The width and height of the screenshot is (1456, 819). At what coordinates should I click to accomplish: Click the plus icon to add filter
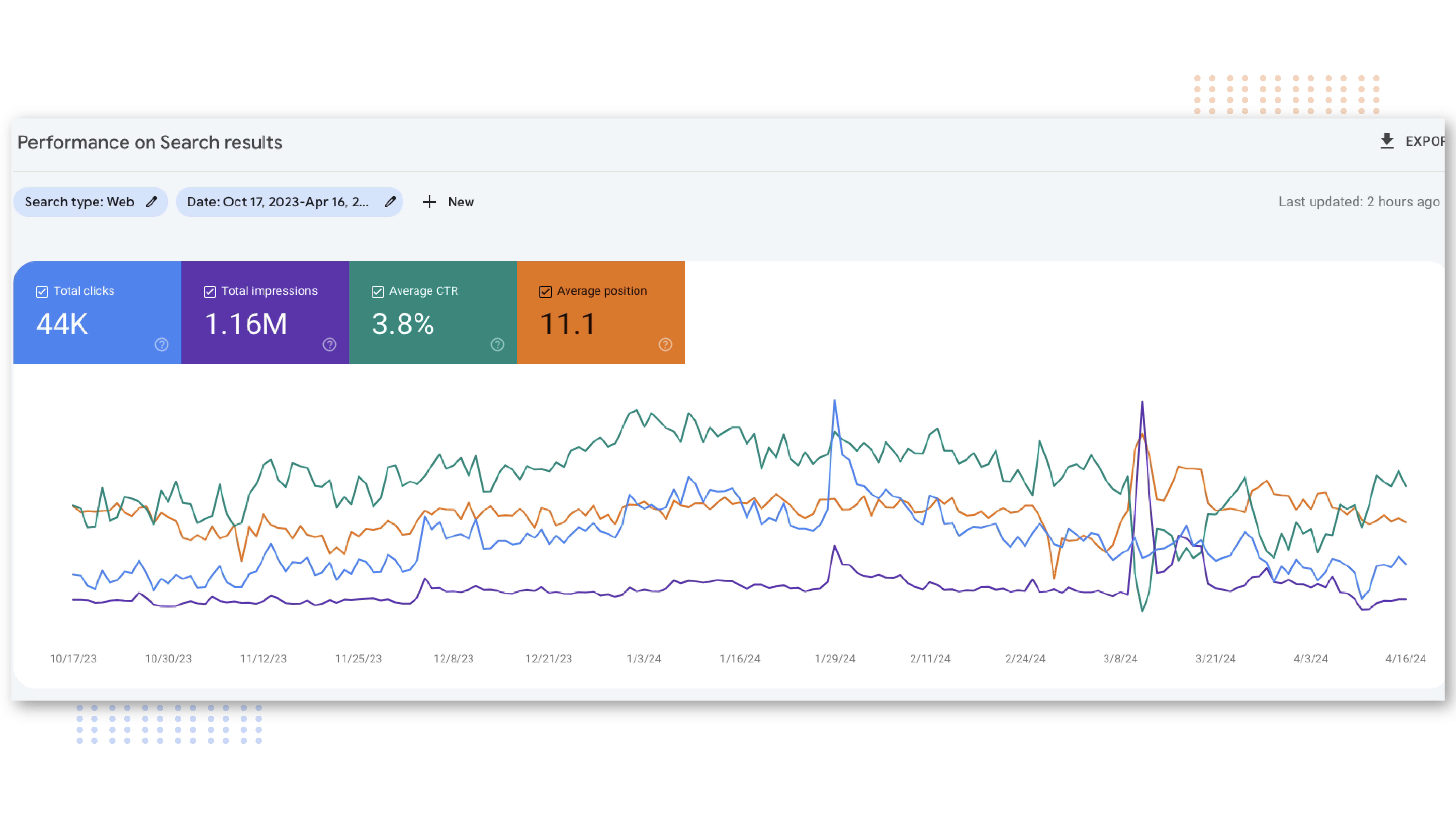point(430,202)
